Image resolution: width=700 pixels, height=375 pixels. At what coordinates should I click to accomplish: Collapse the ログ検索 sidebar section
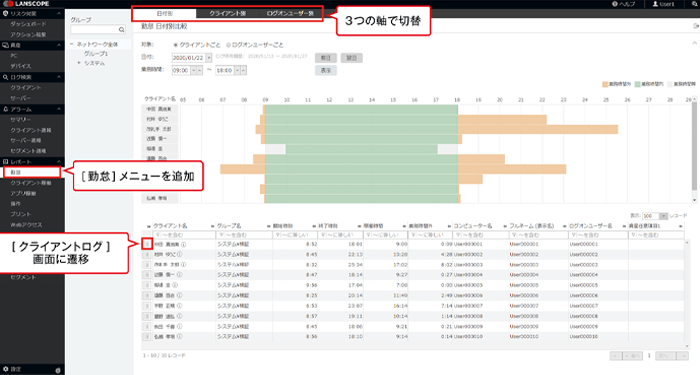click(58, 77)
